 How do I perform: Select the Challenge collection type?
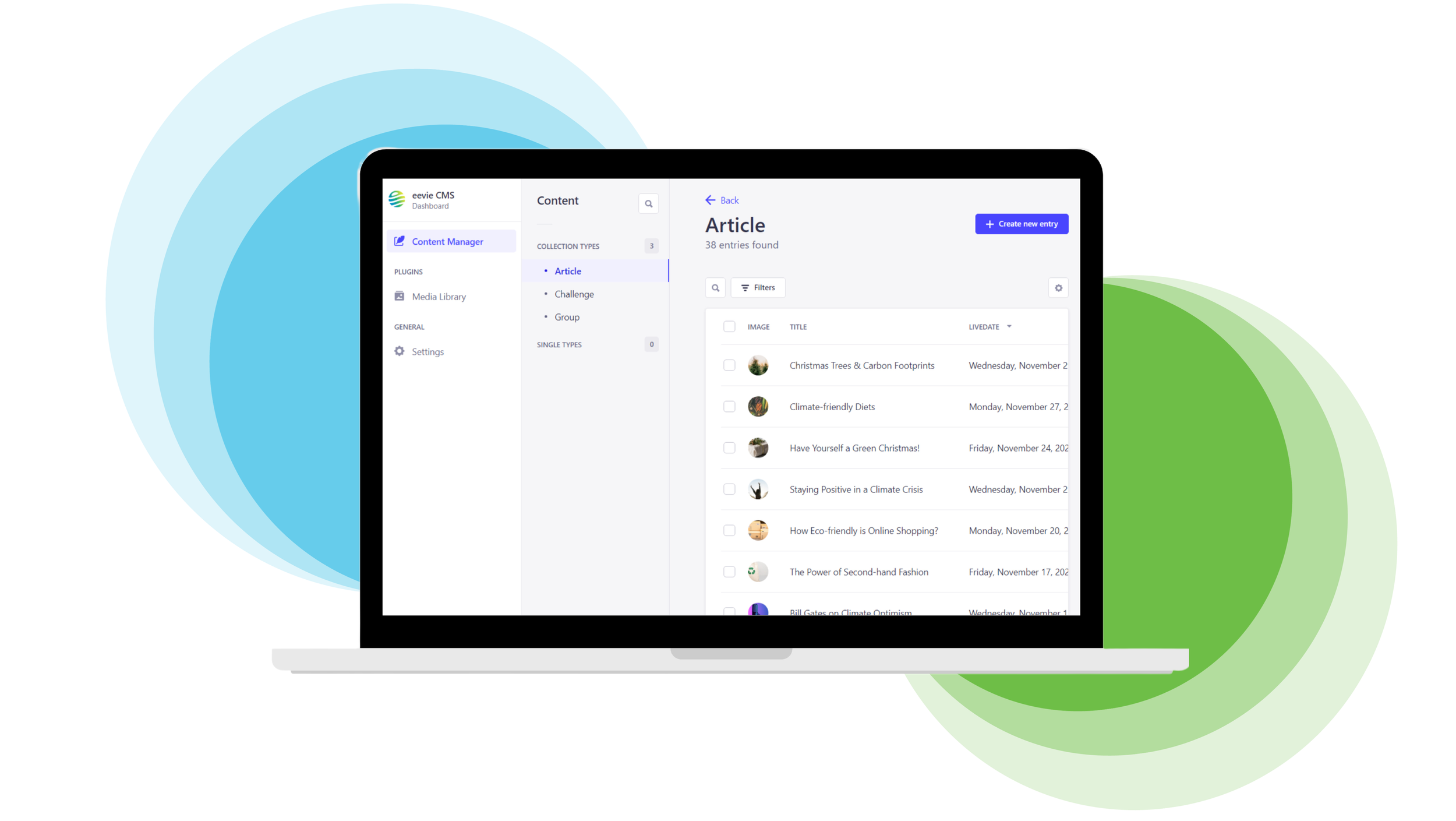[x=574, y=293]
